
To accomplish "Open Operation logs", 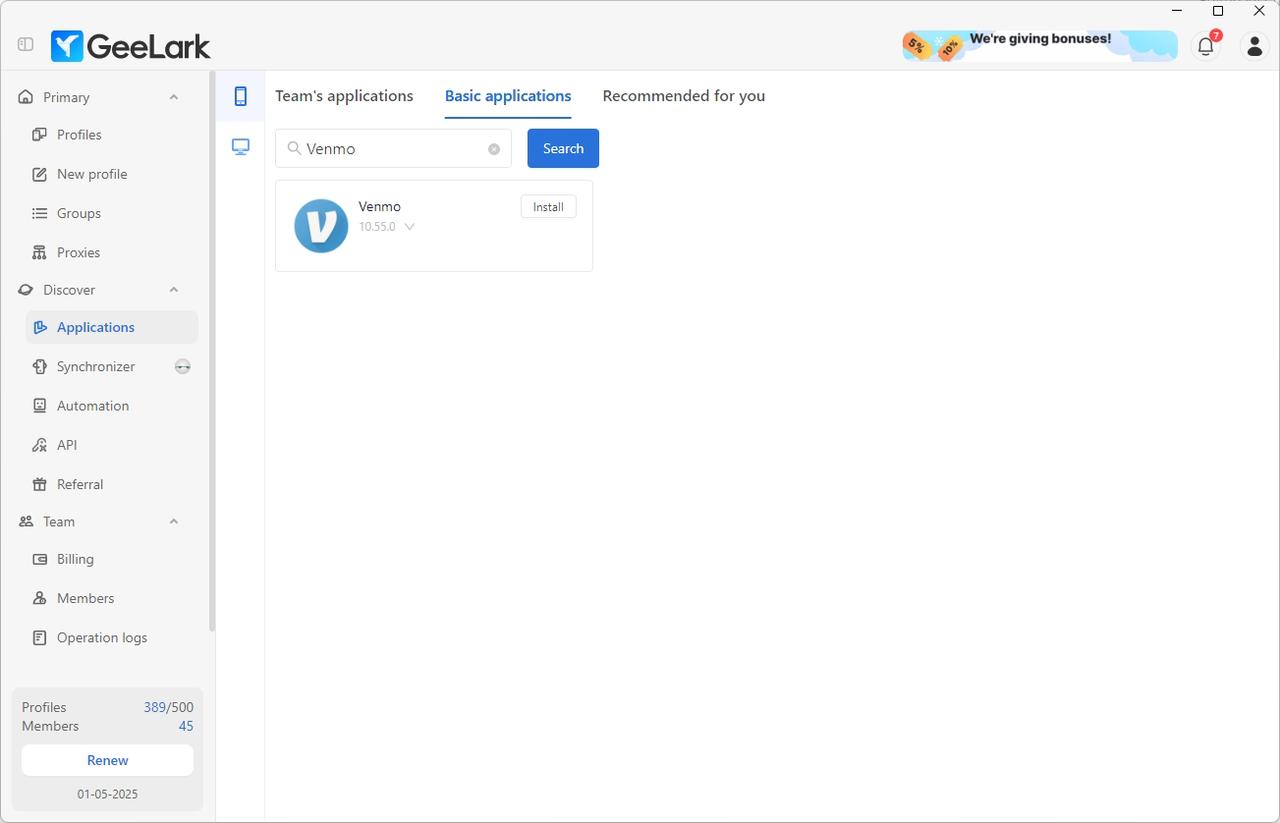I will click(112, 637).
